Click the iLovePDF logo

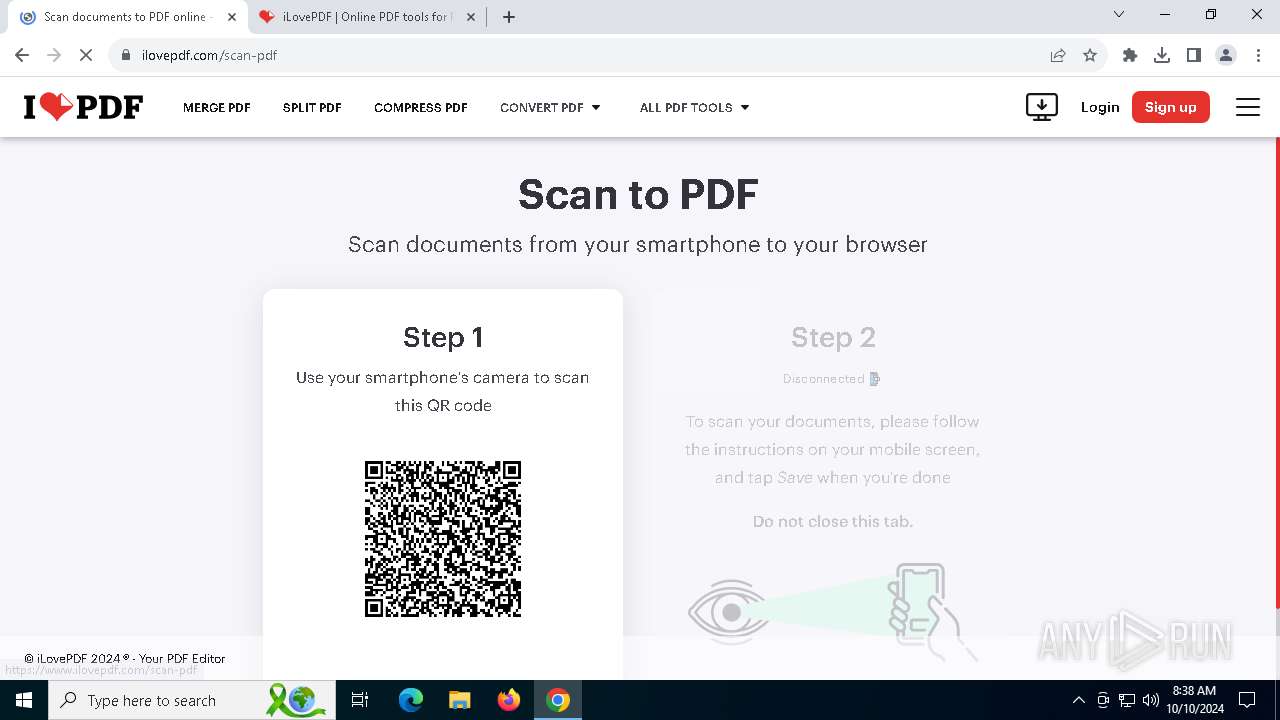pos(83,107)
